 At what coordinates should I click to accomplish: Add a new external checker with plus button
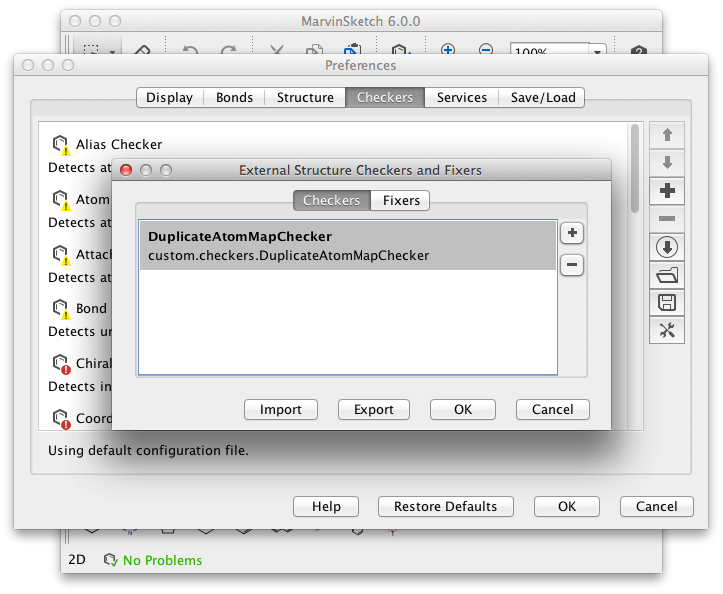click(x=571, y=233)
